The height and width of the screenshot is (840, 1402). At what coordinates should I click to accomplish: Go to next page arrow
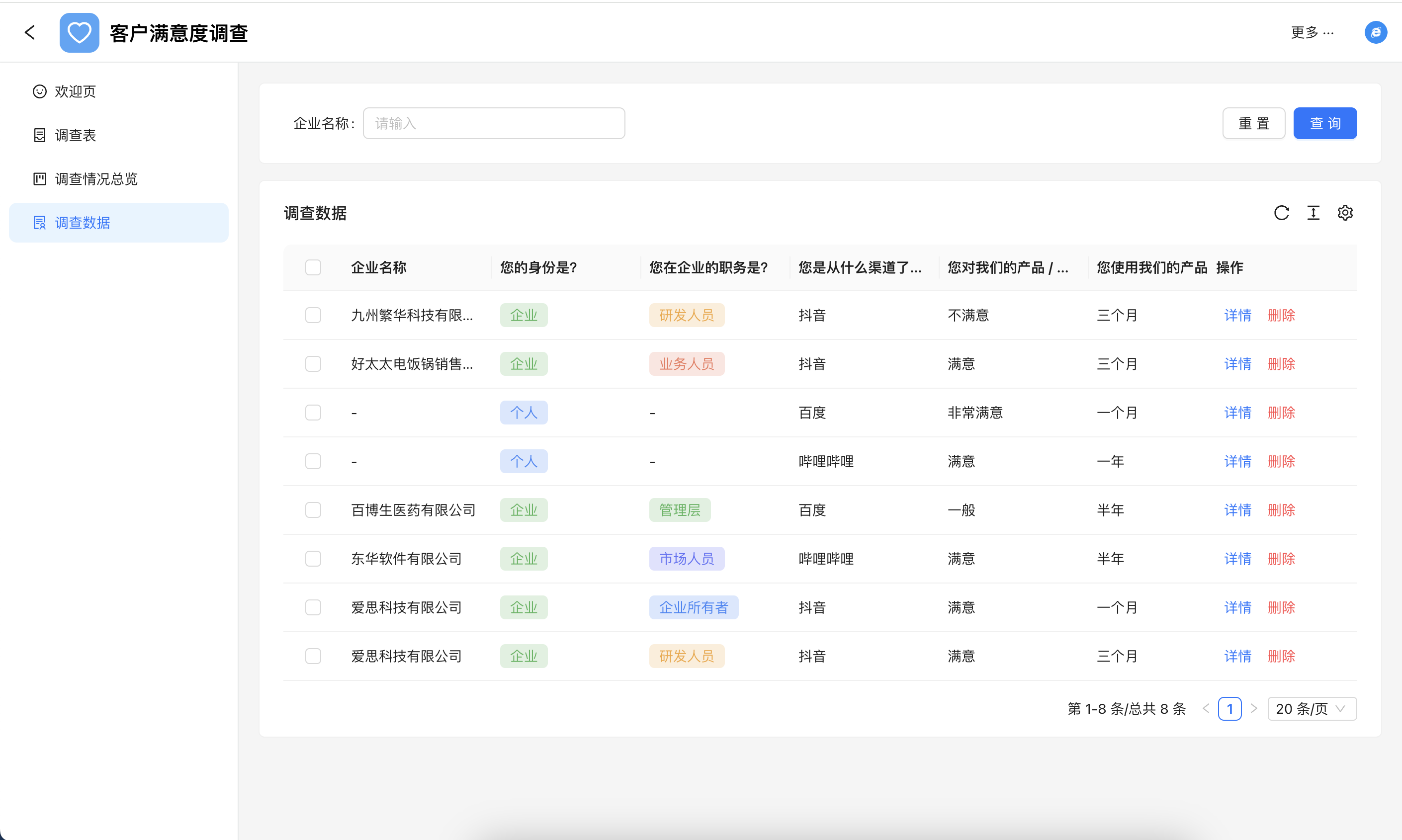pyautogui.click(x=1254, y=709)
